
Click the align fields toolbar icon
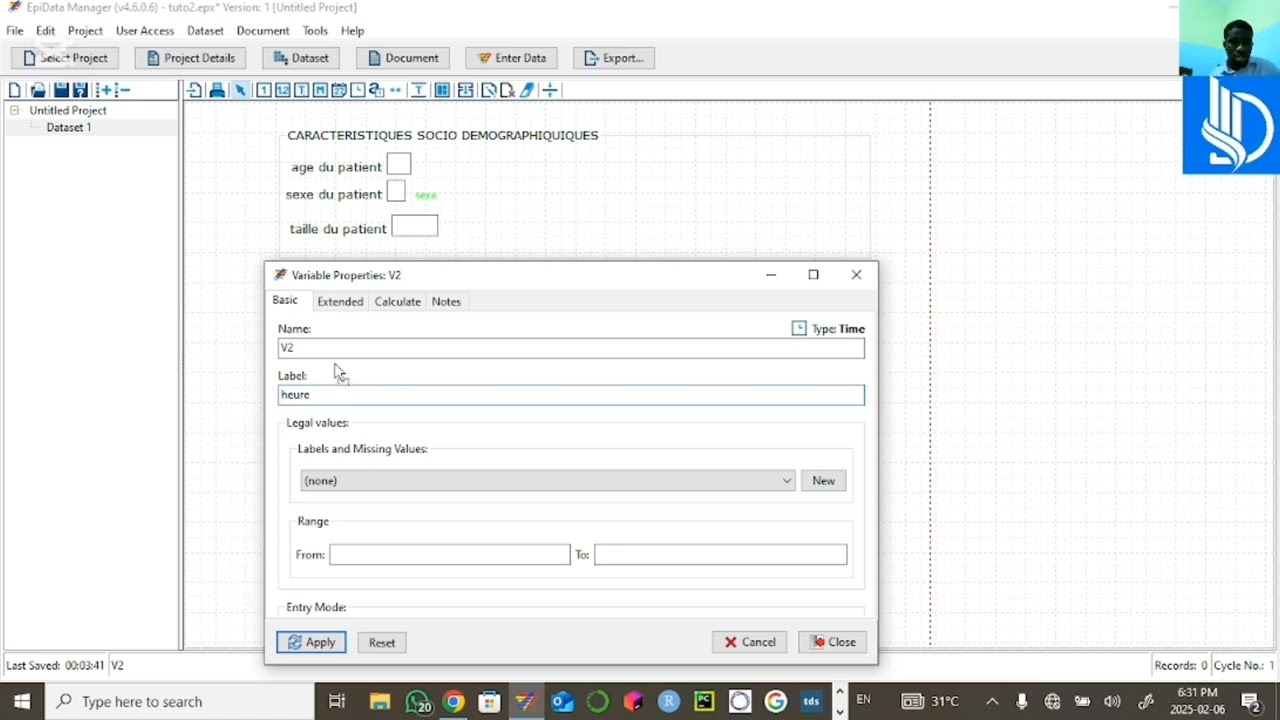(x=467, y=90)
